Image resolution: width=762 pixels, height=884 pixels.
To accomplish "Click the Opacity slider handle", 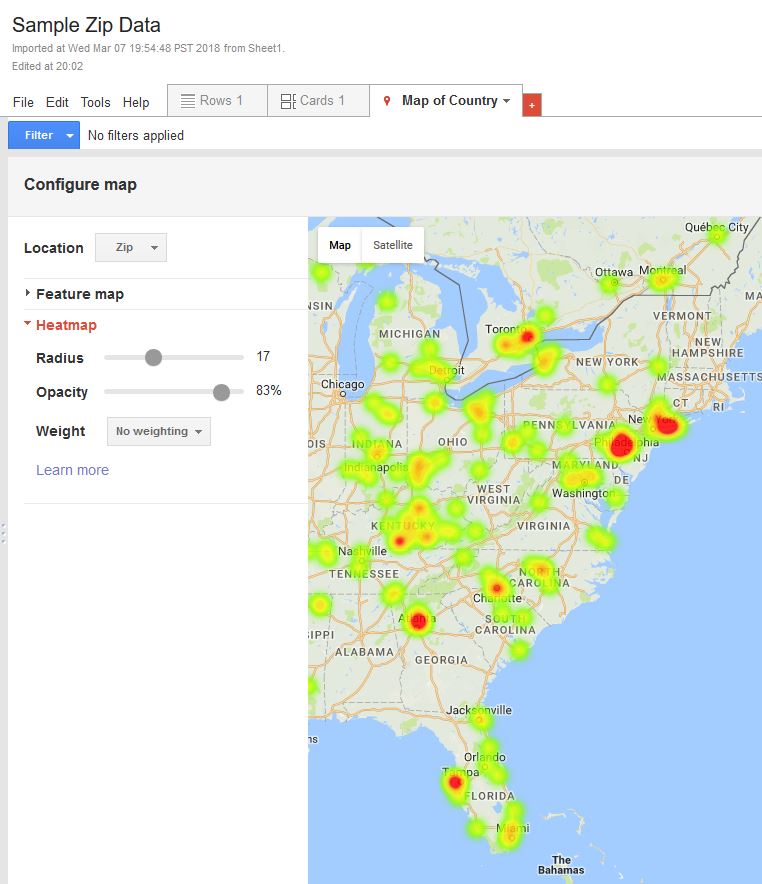I will [221, 392].
